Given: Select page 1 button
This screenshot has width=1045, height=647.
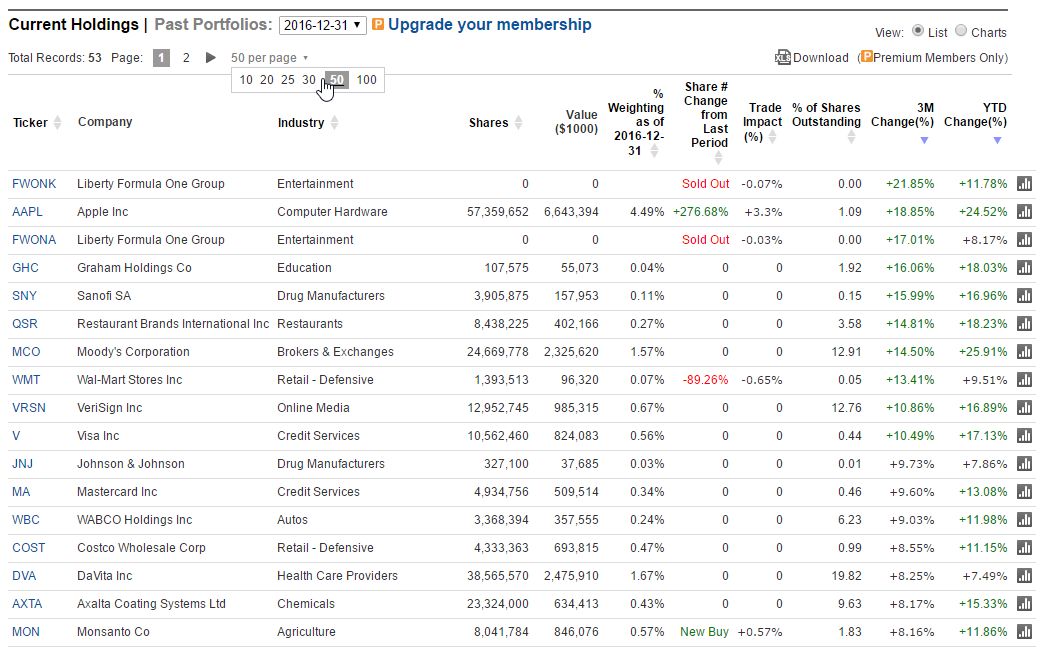Looking at the screenshot, I should coord(161,58).
